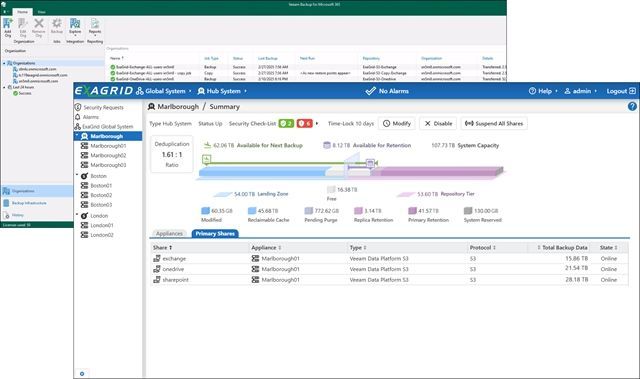Collapse the Marlborough hub node
Image resolution: width=640 pixels, height=379 pixels.
pos(77,135)
